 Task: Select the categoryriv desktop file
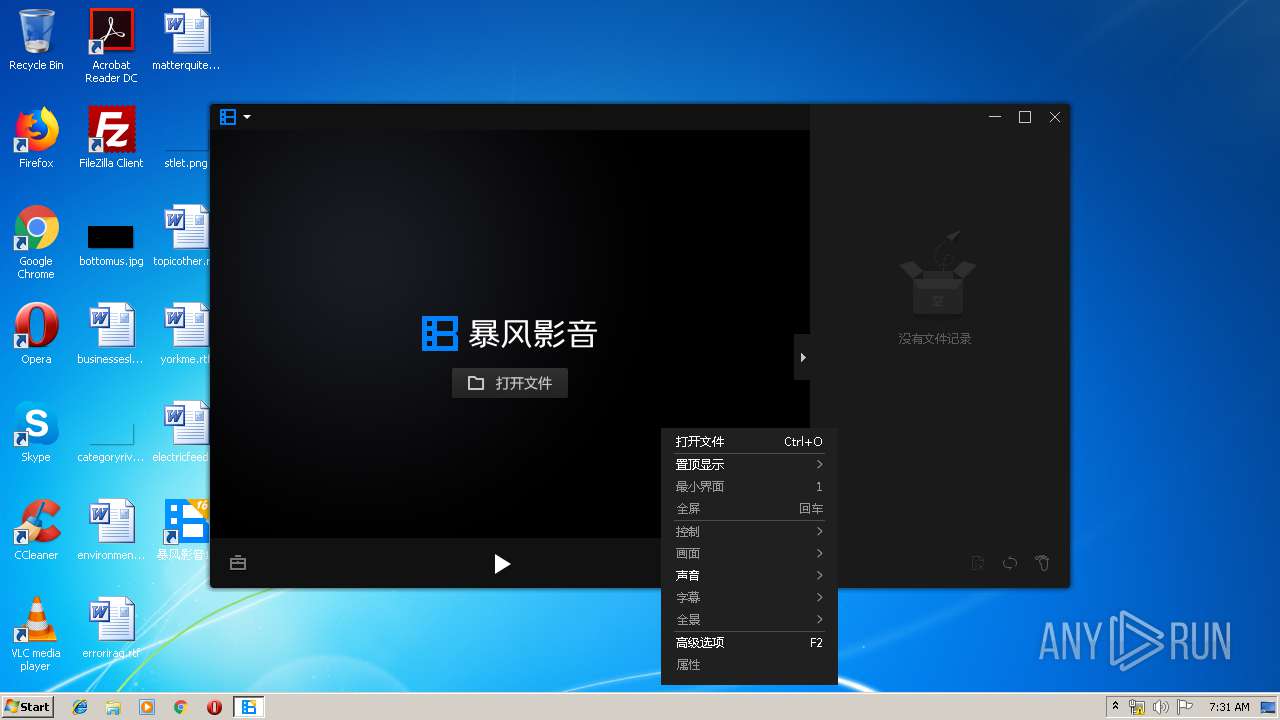tap(111, 442)
